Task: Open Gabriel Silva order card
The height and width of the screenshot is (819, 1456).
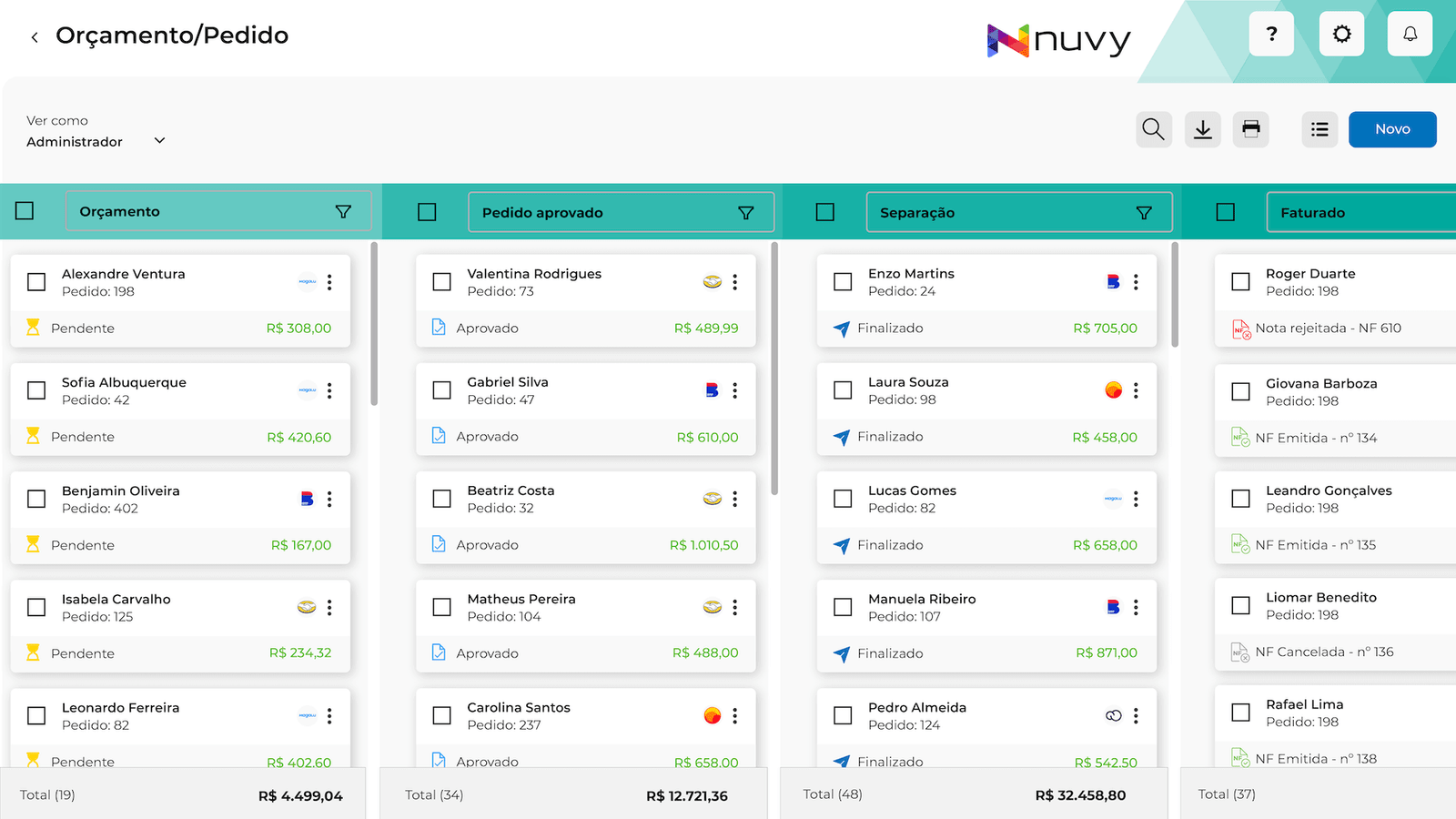Action: click(586, 409)
